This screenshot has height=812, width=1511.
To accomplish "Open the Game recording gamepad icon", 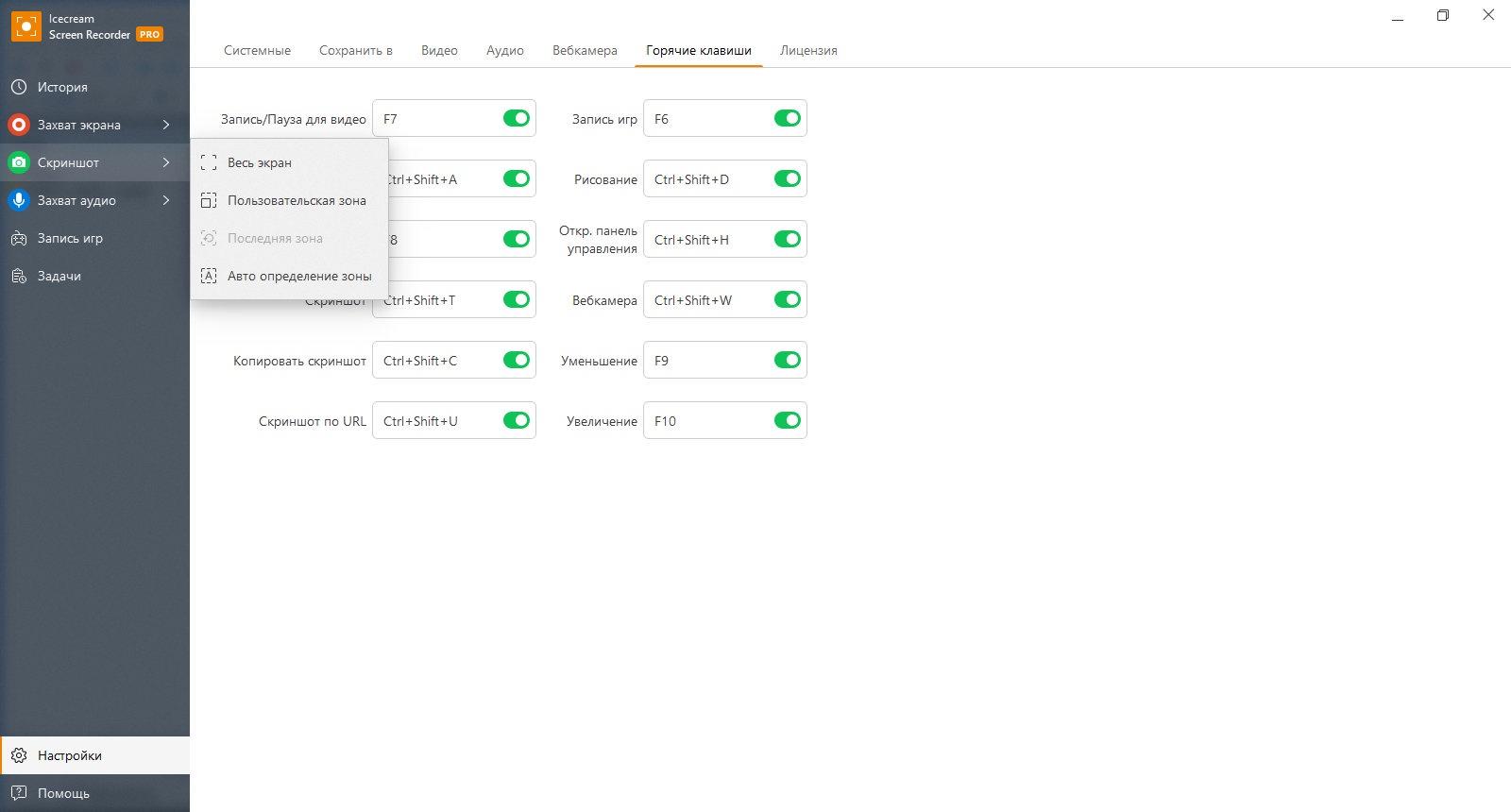I will pyautogui.click(x=19, y=238).
